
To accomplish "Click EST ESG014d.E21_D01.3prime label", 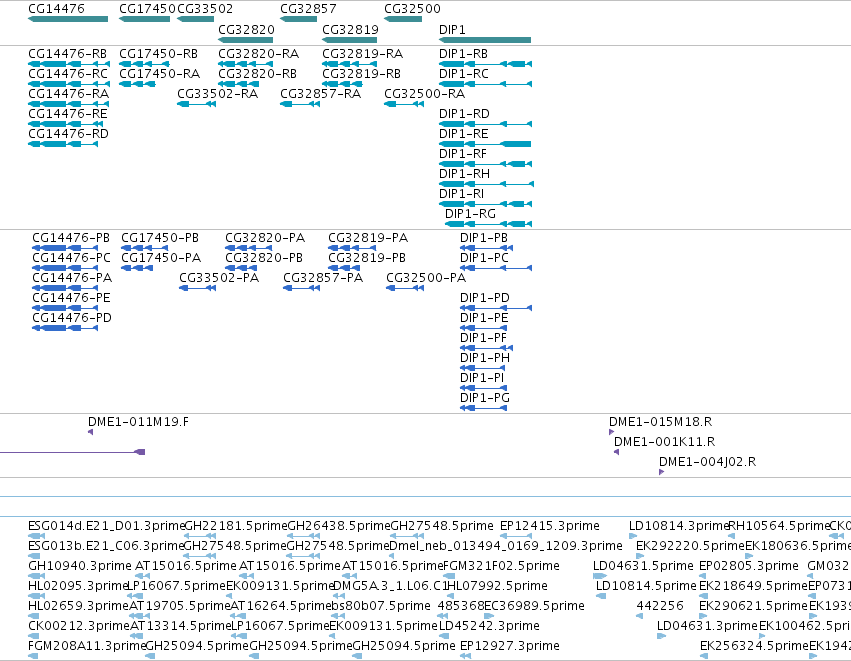I will [x=106, y=526].
